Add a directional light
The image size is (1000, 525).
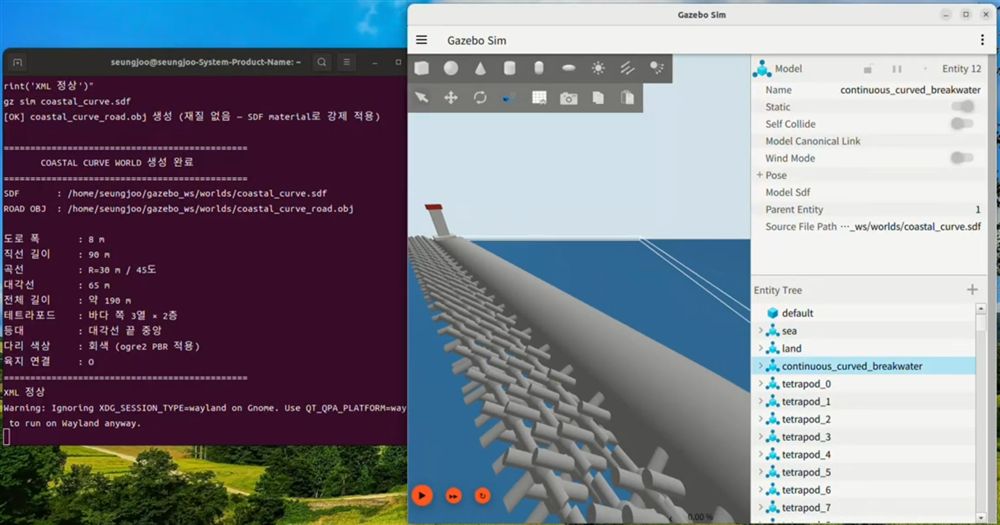point(628,68)
